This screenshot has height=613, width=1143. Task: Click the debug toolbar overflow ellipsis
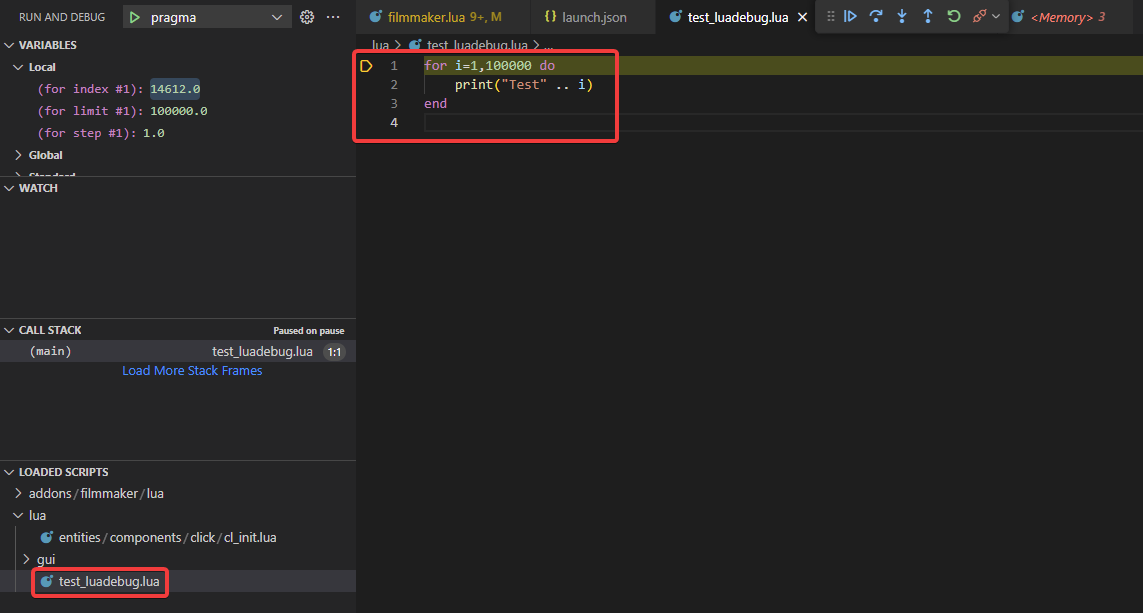click(333, 17)
